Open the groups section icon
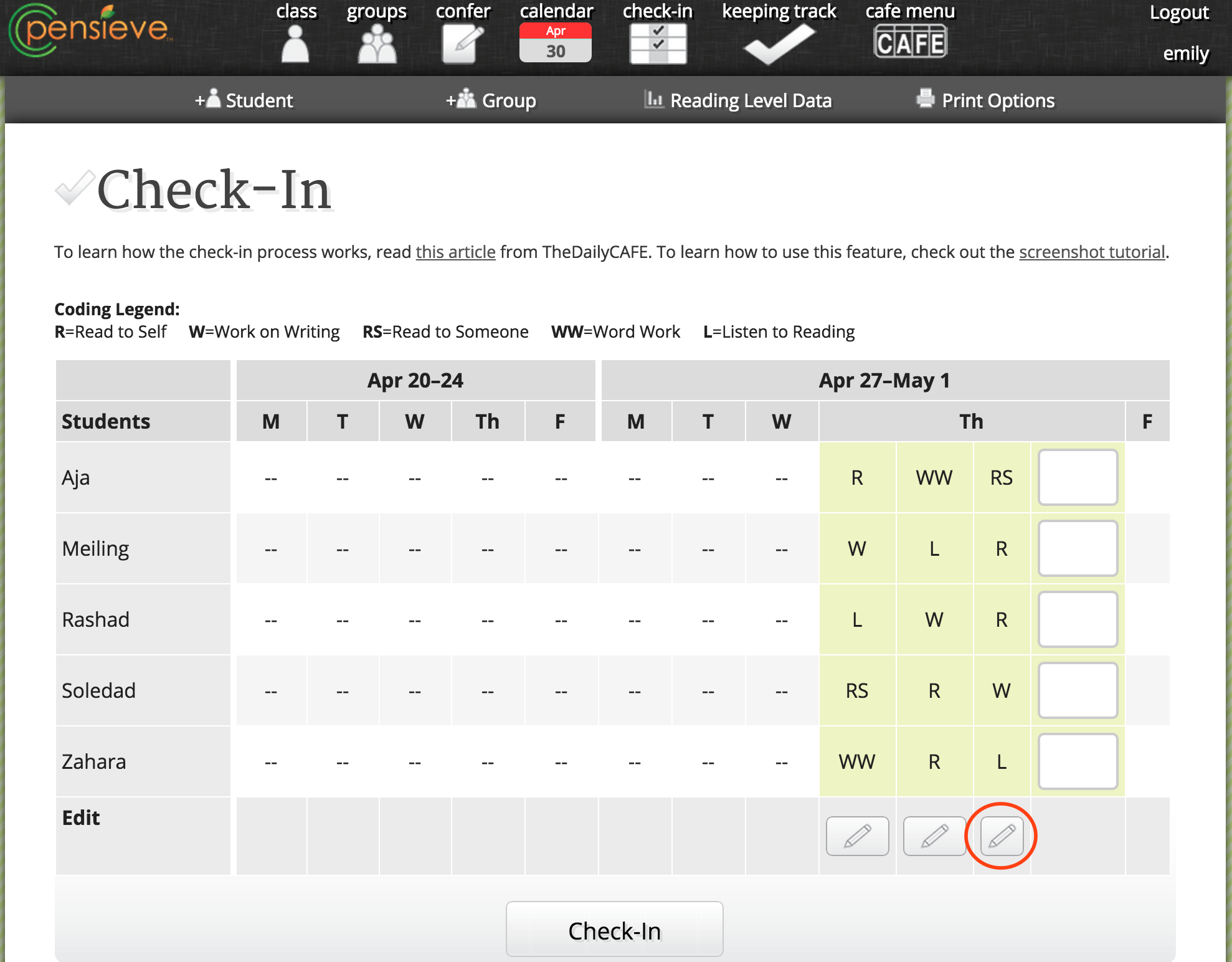Screen dimensions: 1232x962 (377, 45)
